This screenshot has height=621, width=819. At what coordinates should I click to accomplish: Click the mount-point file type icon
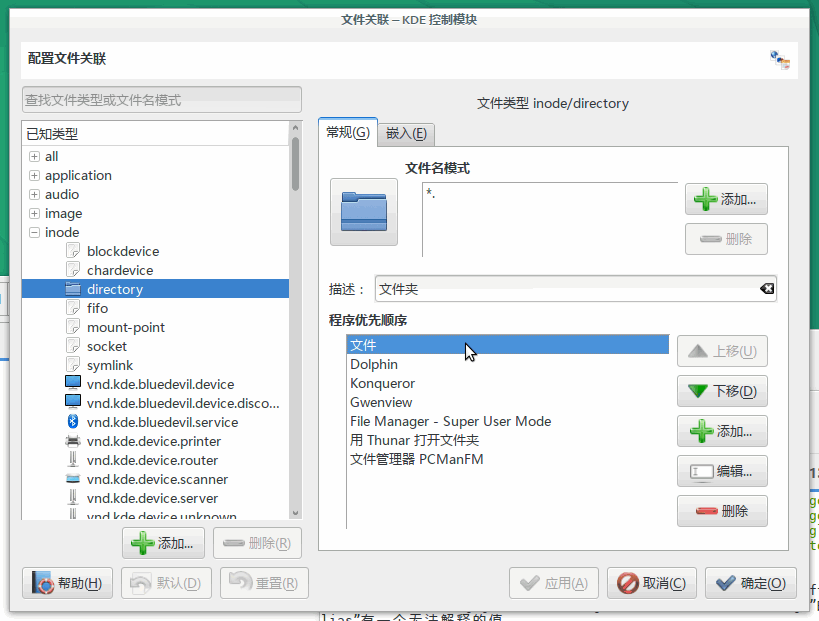tap(73, 327)
